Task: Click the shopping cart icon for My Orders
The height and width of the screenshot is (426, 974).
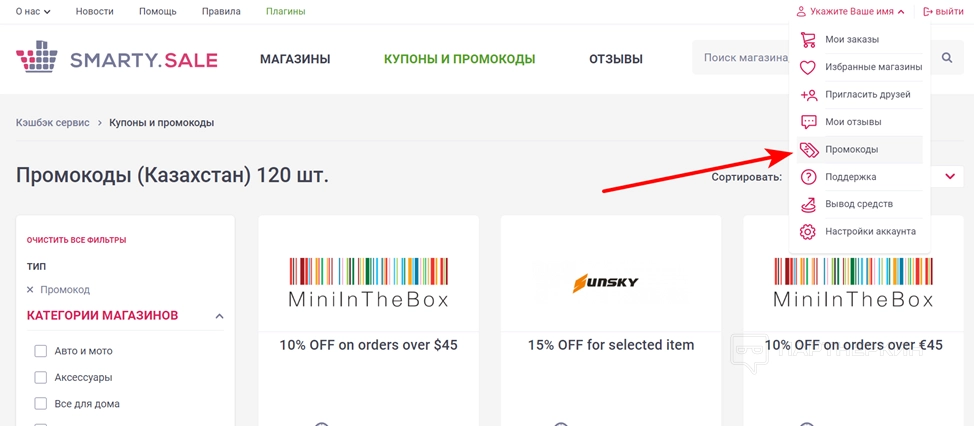Action: pyautogui.click(x=808, y=40)
